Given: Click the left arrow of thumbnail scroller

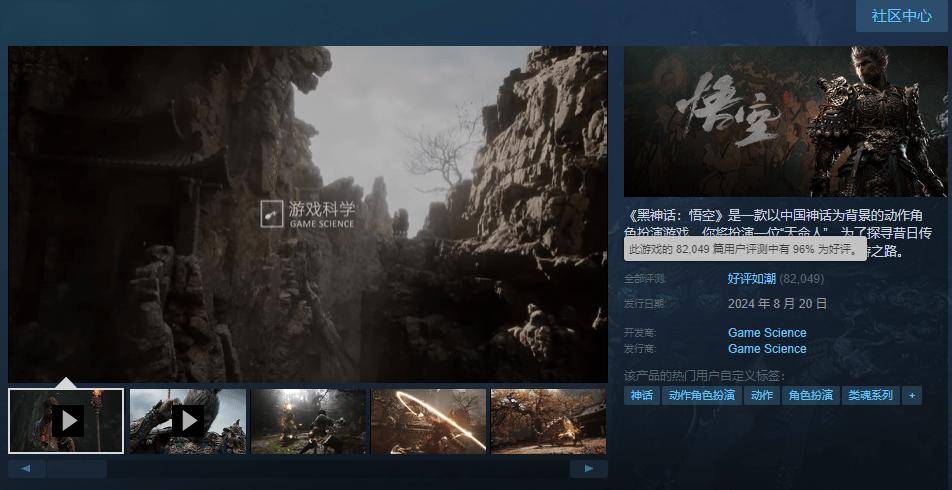Looking at the screenshot, I should (26, 469).
